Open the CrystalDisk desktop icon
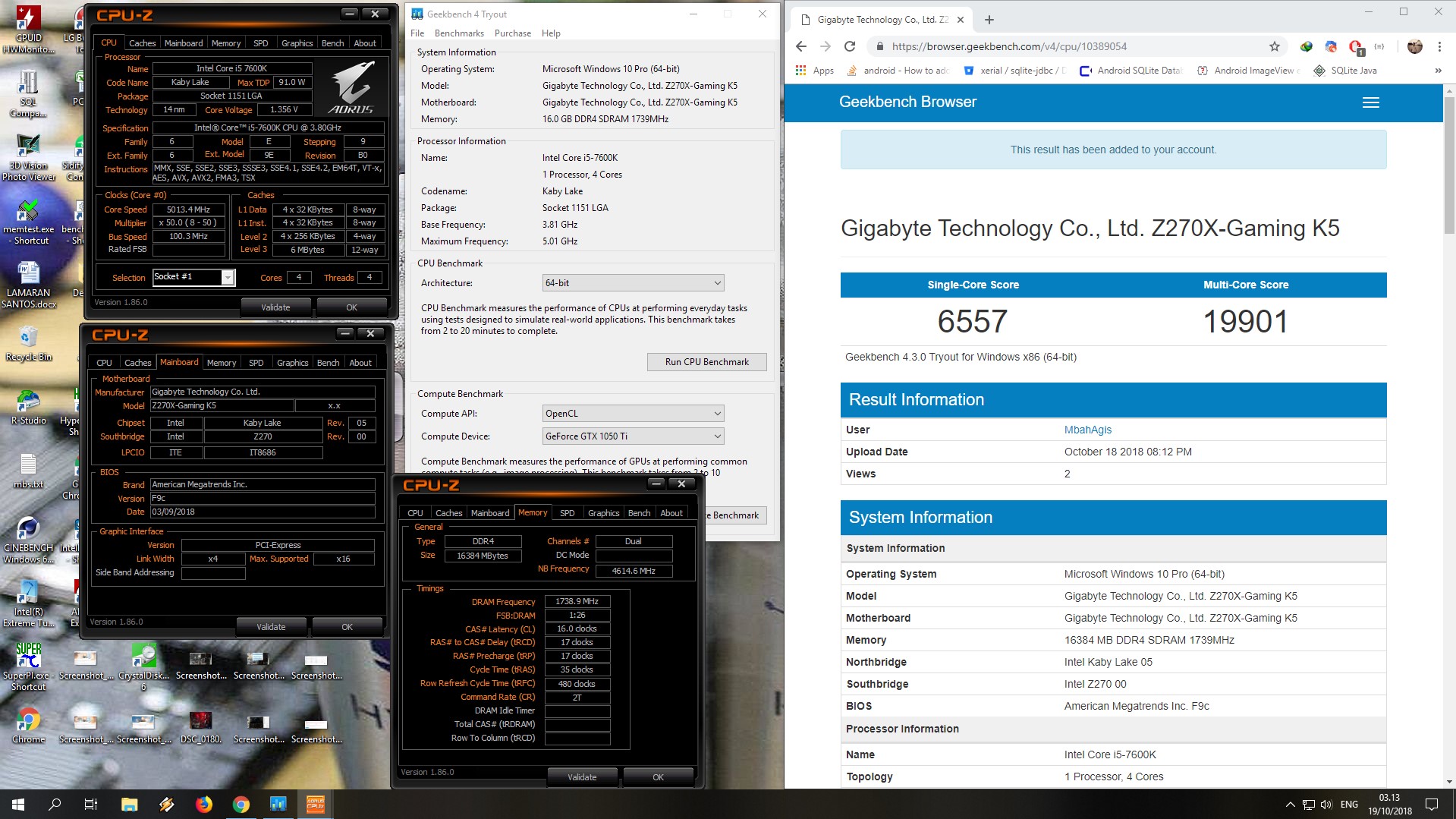The image size is (1456, 819). pyautogui.click(x=143, y=666)
